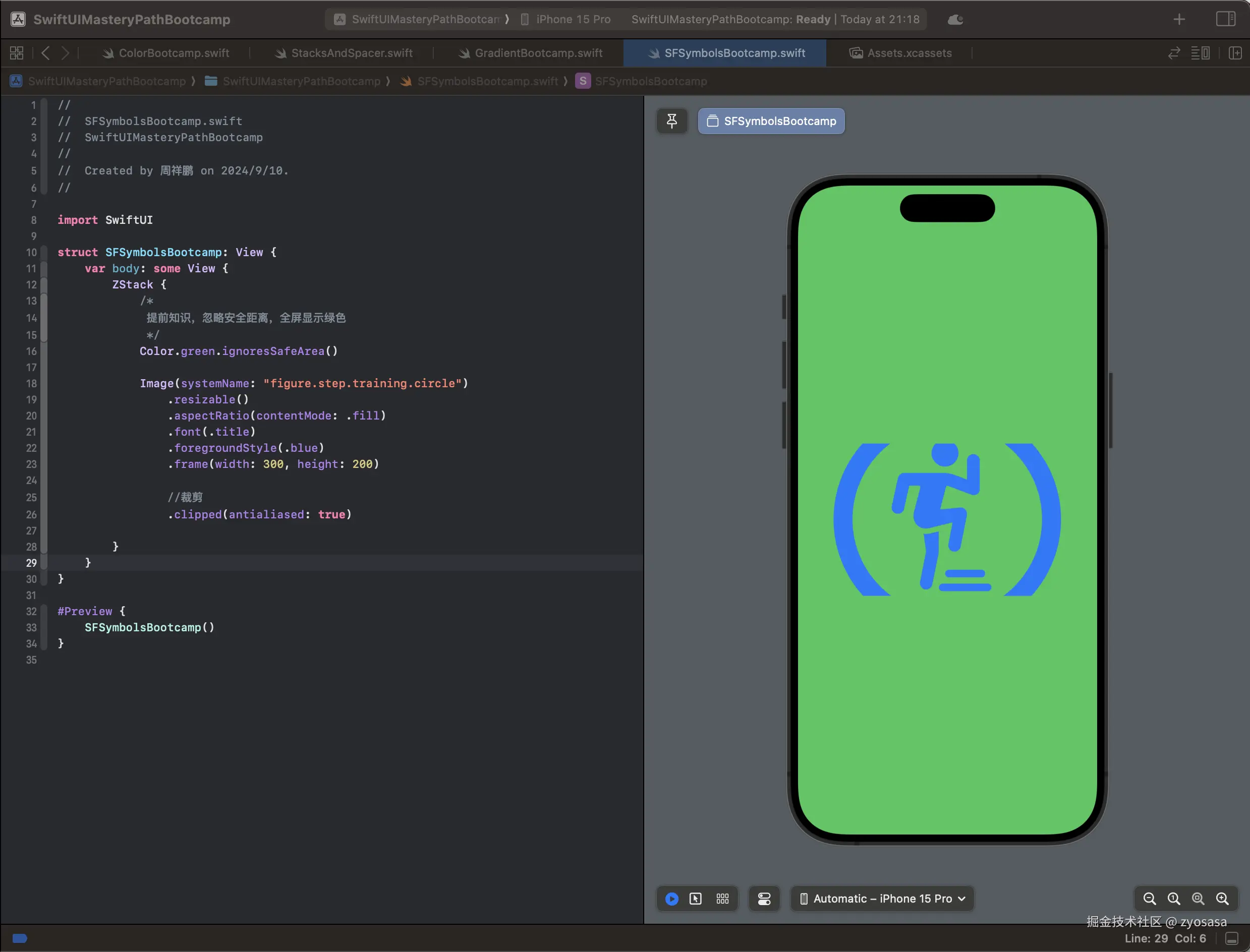1250x952 pixels.
Task: Start live preview with the play button
Action: tap(672, 899)
